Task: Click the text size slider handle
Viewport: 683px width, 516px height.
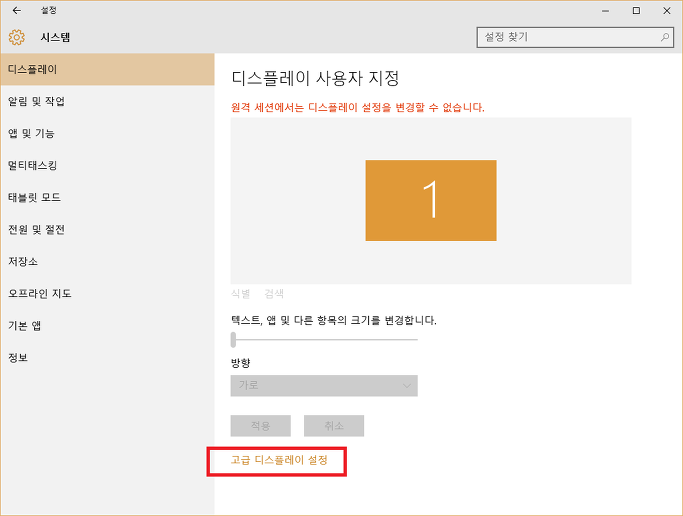Action: point(233,340)
